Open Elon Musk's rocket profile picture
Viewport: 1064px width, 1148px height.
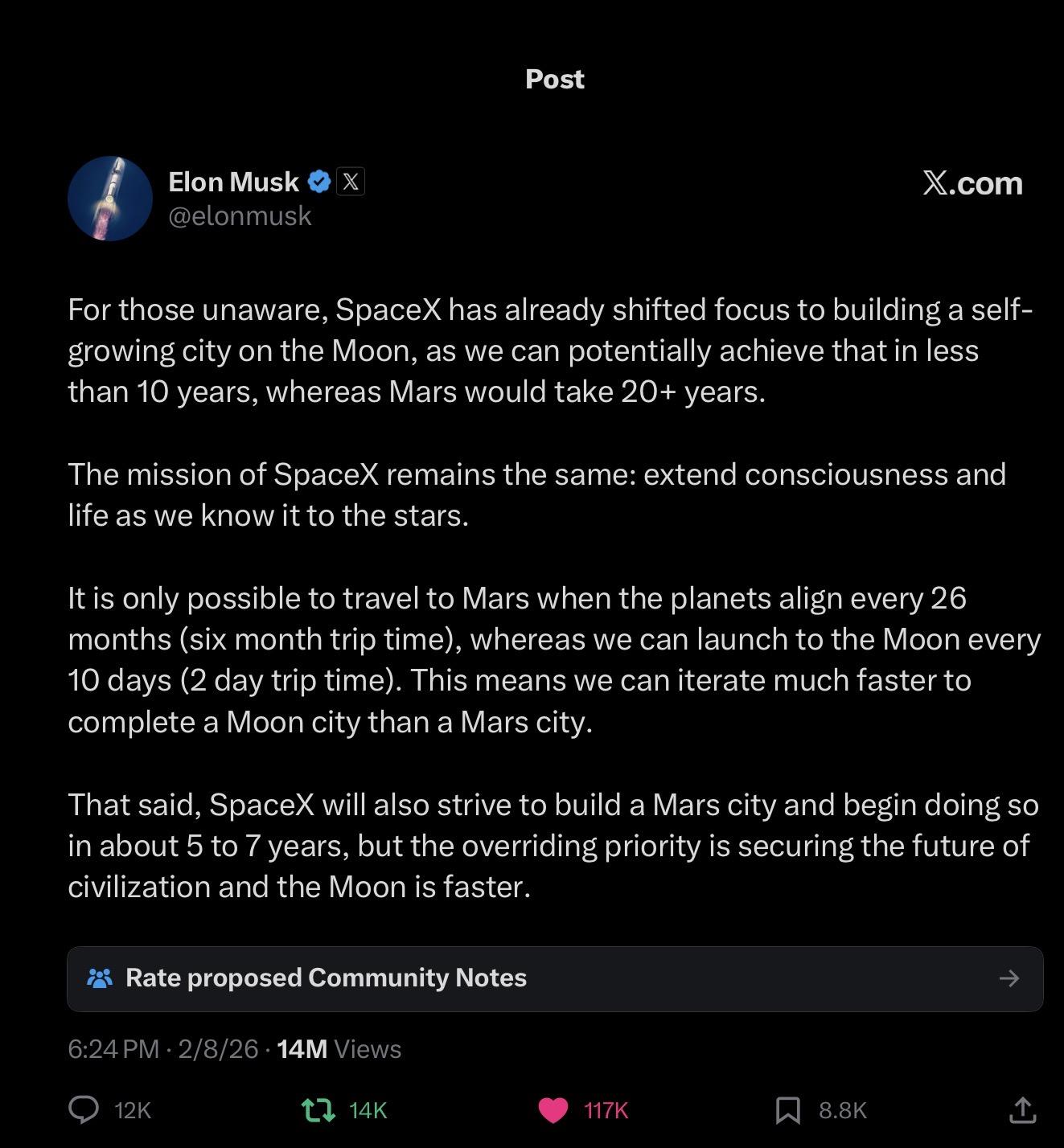[110, 199]
